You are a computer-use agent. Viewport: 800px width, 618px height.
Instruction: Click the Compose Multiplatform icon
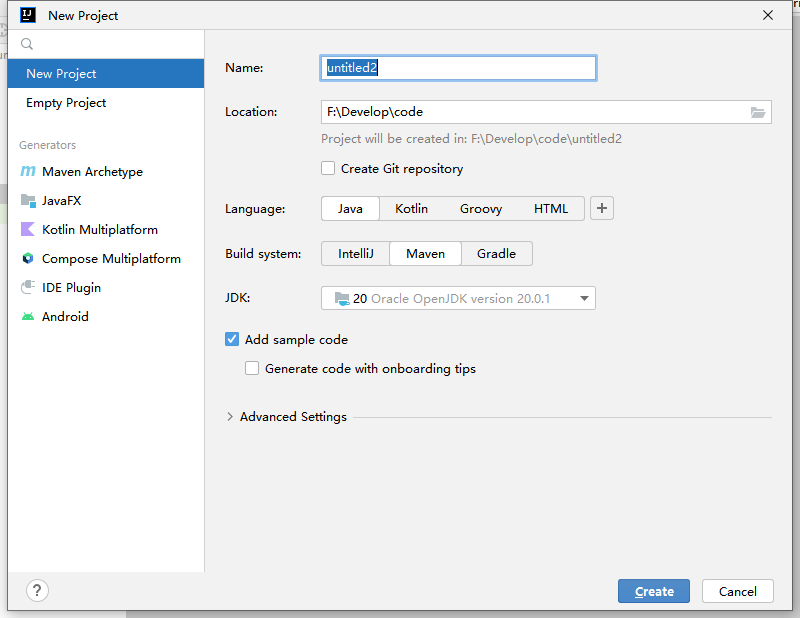(x=28, y=259)
